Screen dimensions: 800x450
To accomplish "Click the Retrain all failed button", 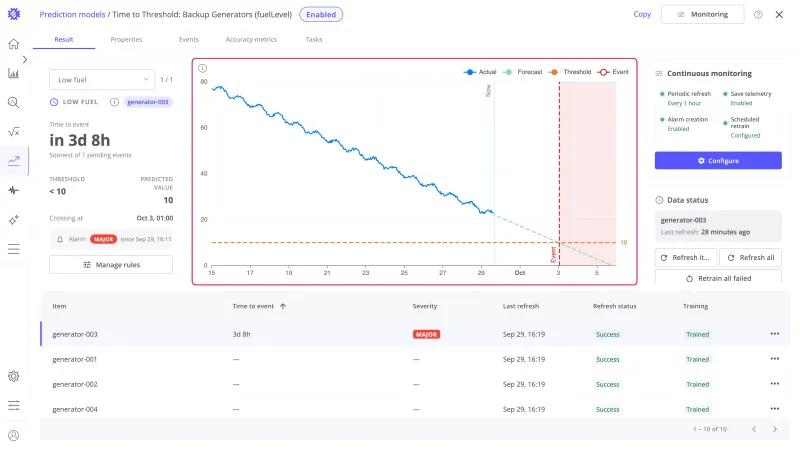I will click(718, 277).
